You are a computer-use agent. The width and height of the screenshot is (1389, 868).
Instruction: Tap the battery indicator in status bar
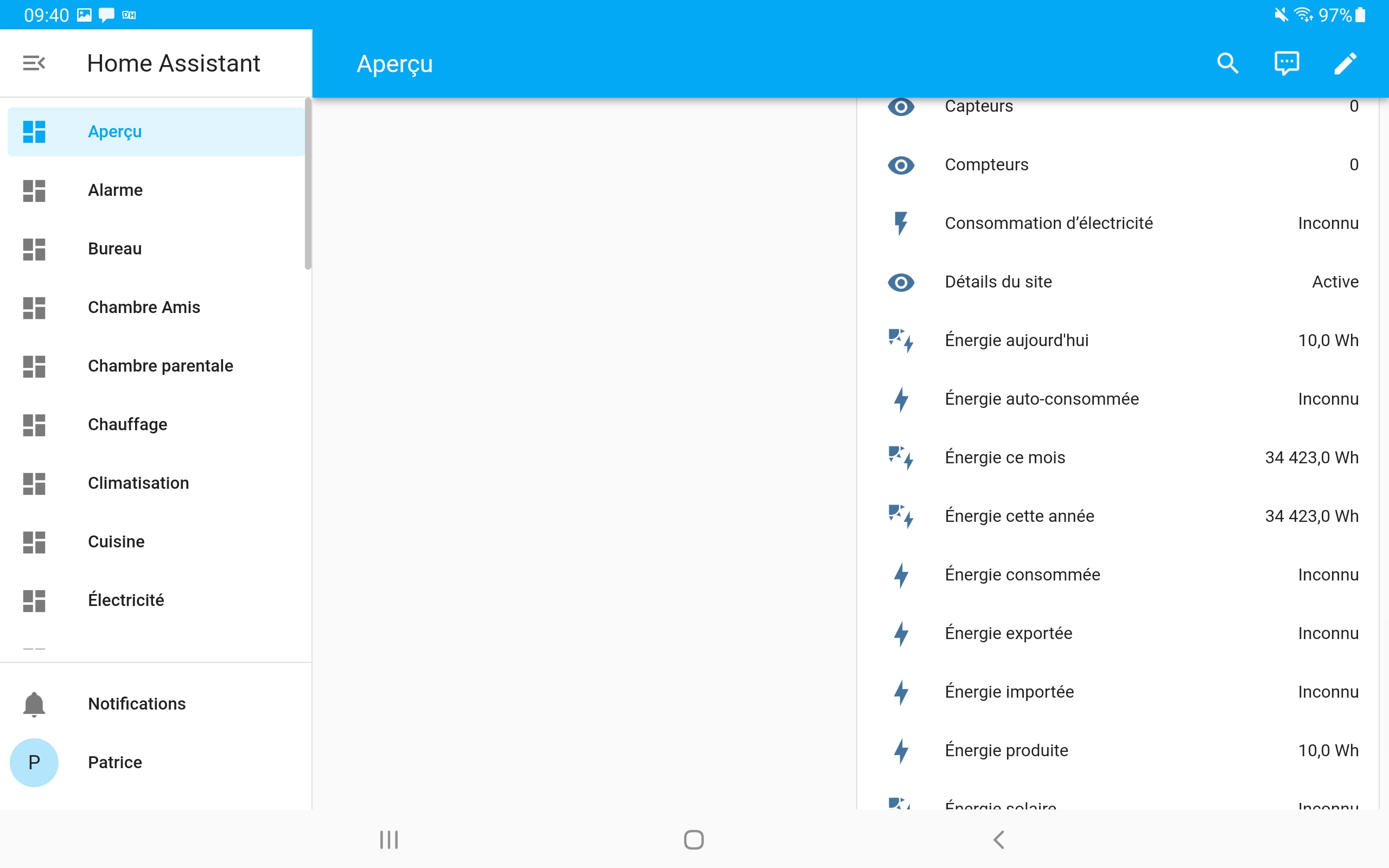1360,15
